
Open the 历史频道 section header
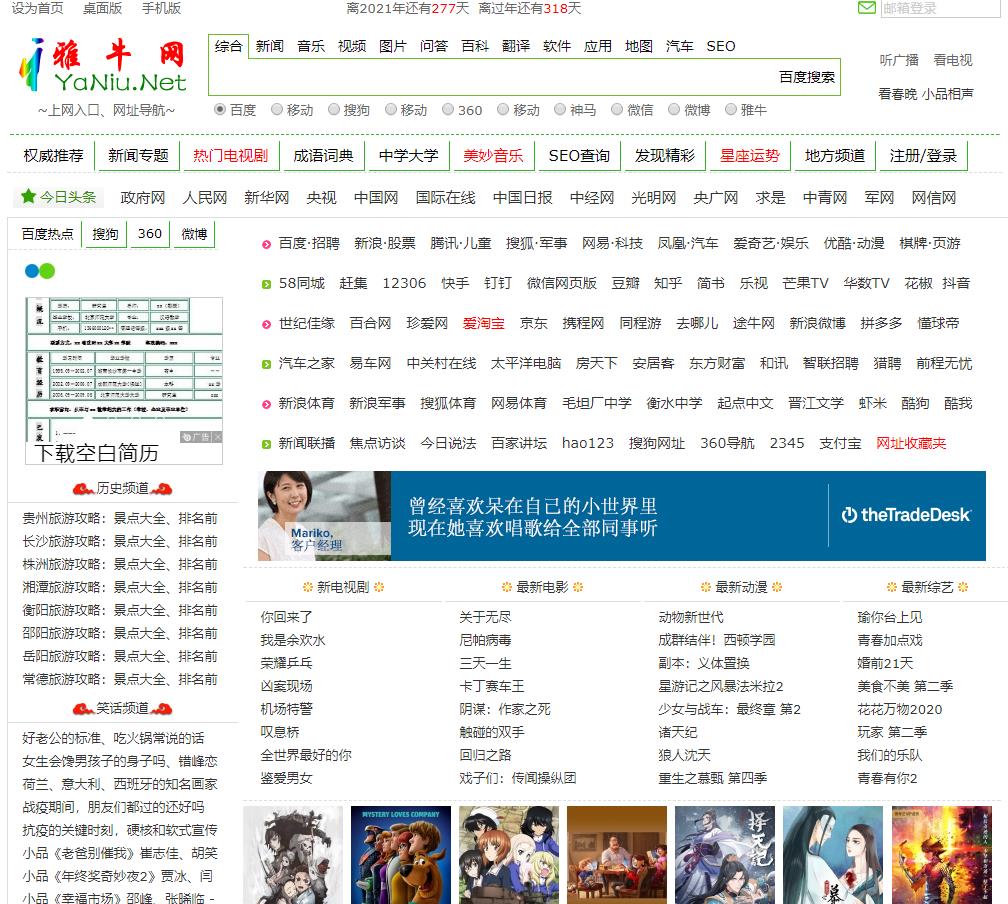[x=122, y=489]
